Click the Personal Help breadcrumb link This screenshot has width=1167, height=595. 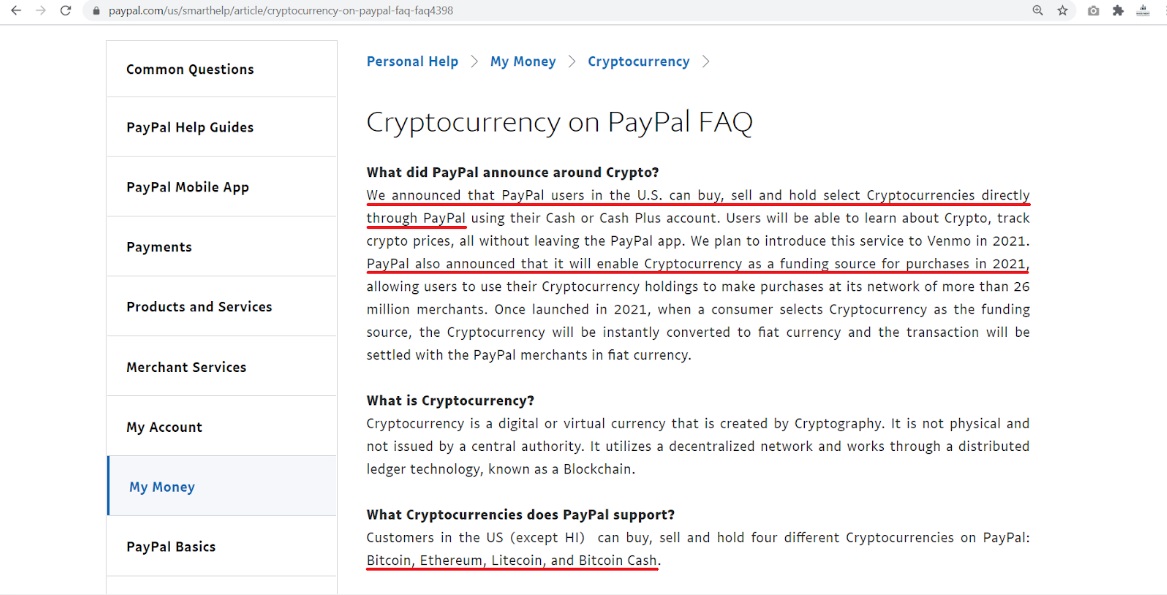coord(412,62)
